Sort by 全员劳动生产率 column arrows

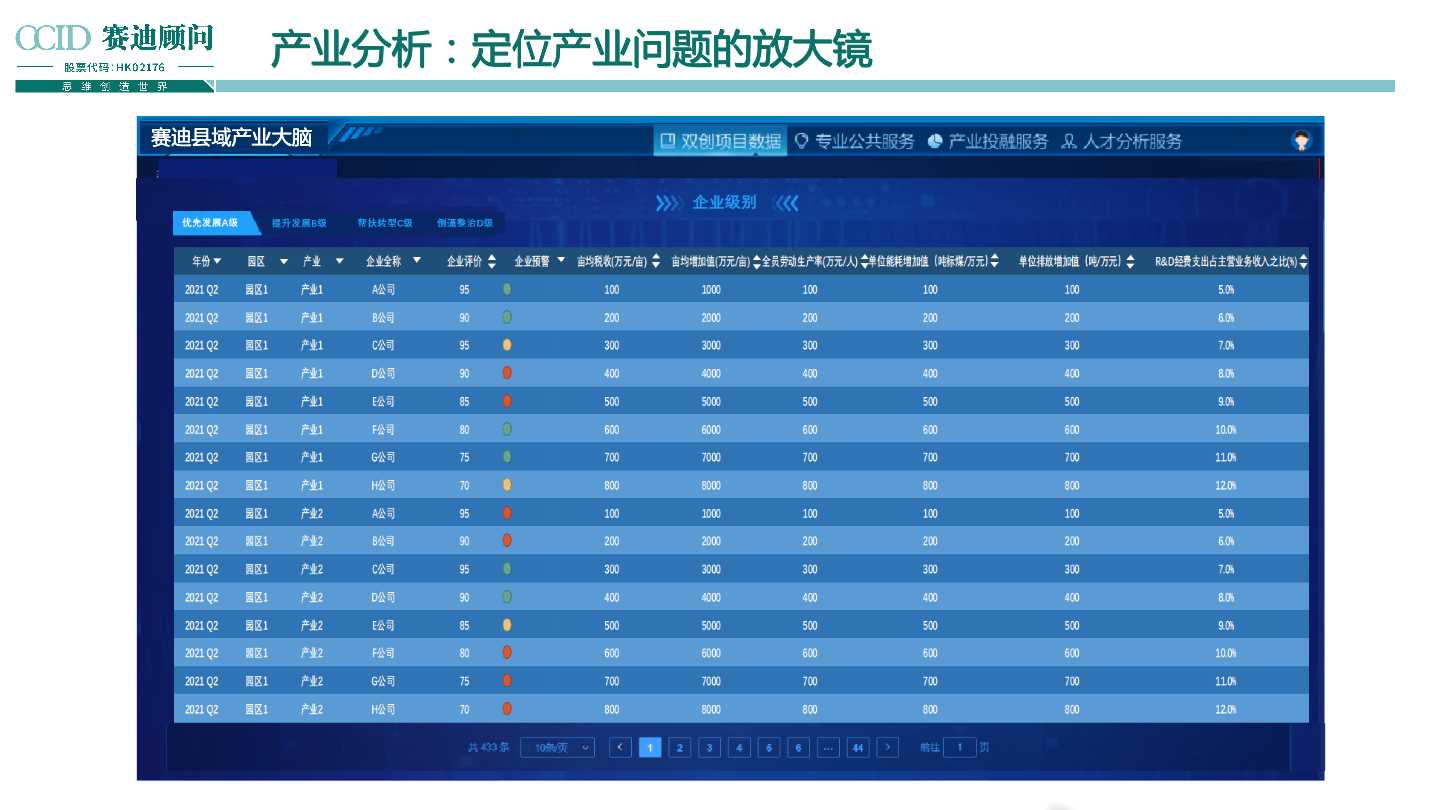pyautogui.click(x=864, y=262)
